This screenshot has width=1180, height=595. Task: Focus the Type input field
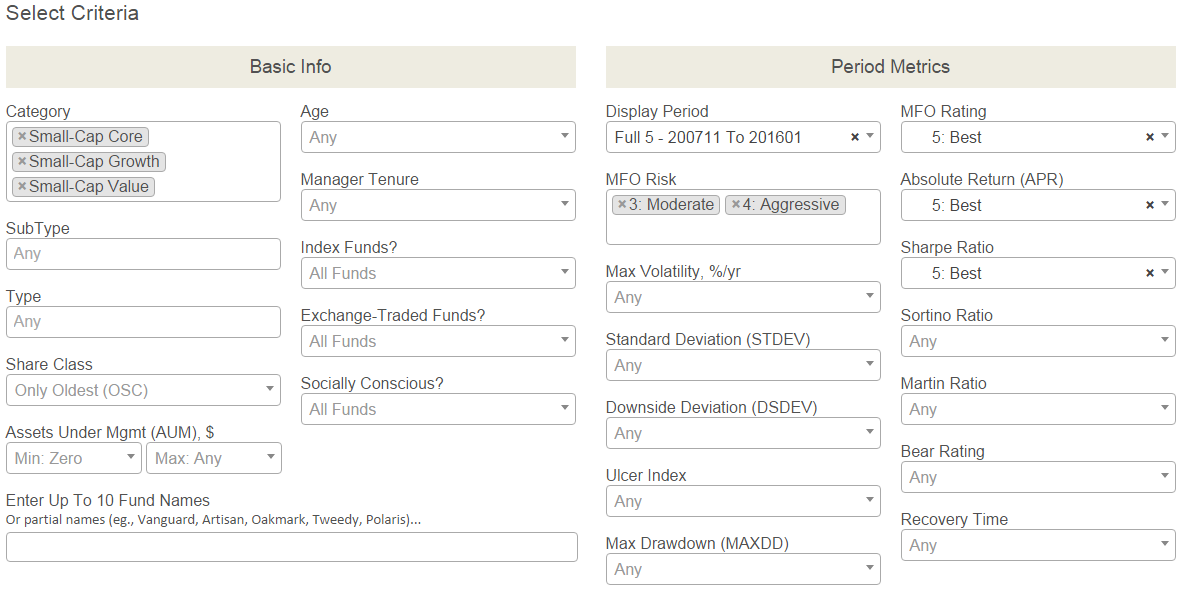(x=143, y=322)
